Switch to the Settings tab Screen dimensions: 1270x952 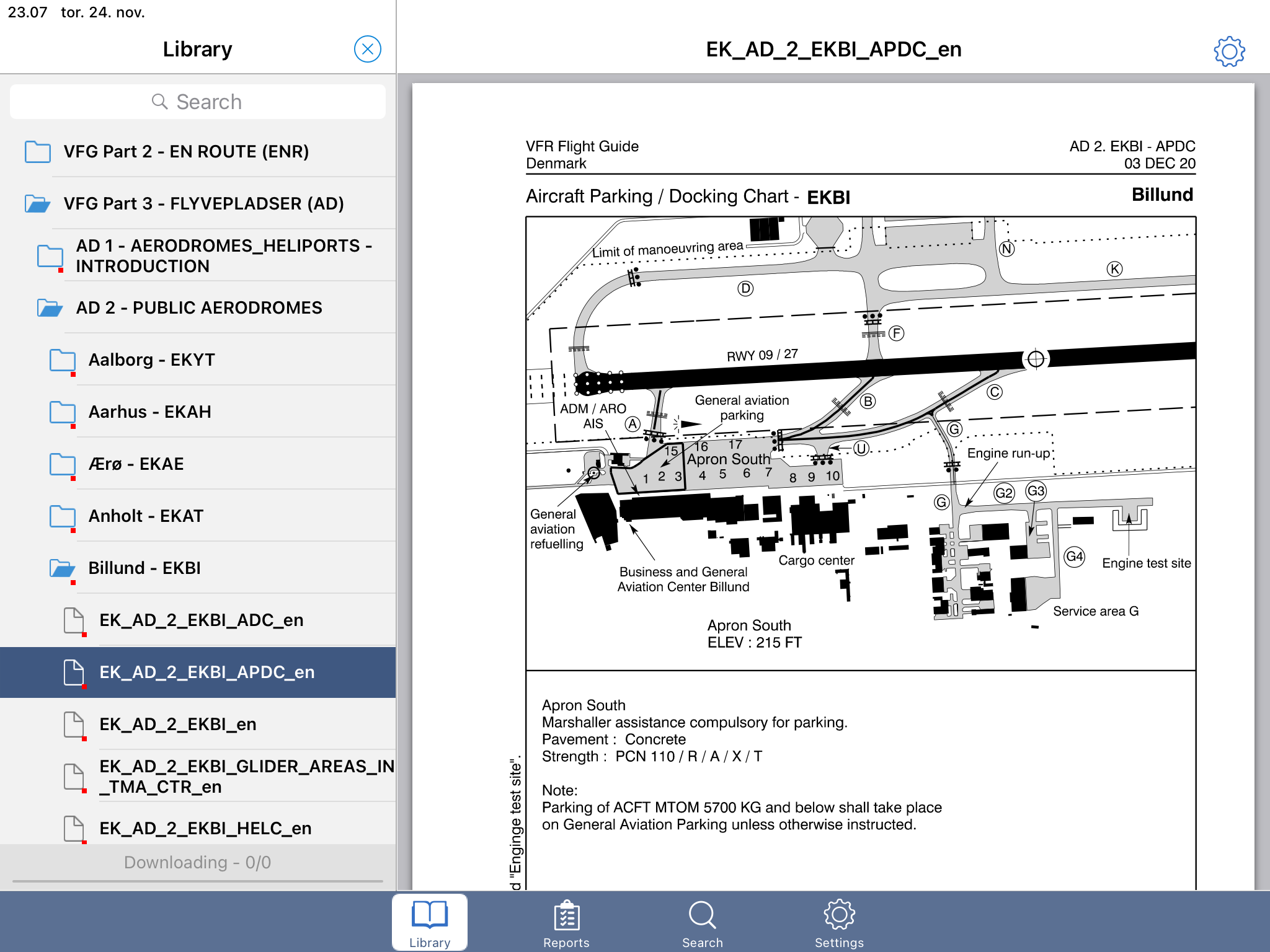[x=839, y=923]
